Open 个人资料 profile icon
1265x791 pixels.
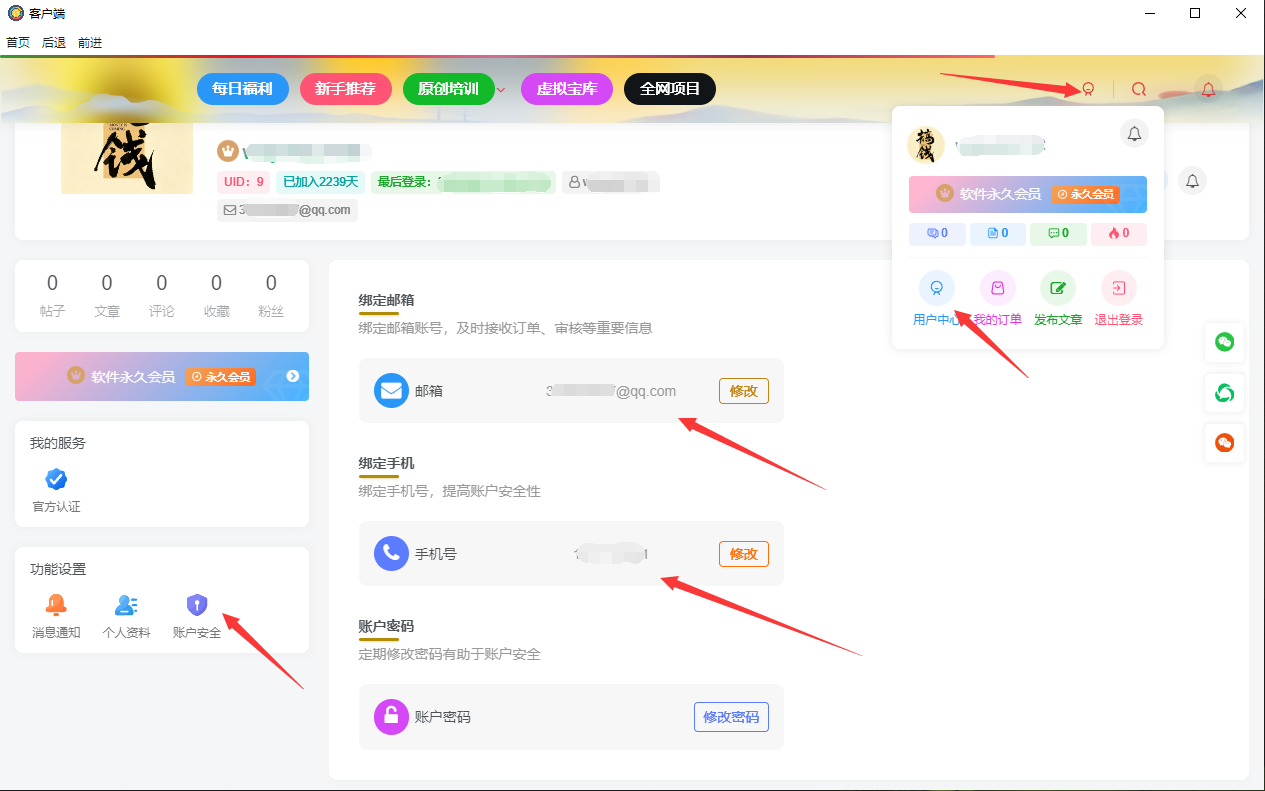126,605
